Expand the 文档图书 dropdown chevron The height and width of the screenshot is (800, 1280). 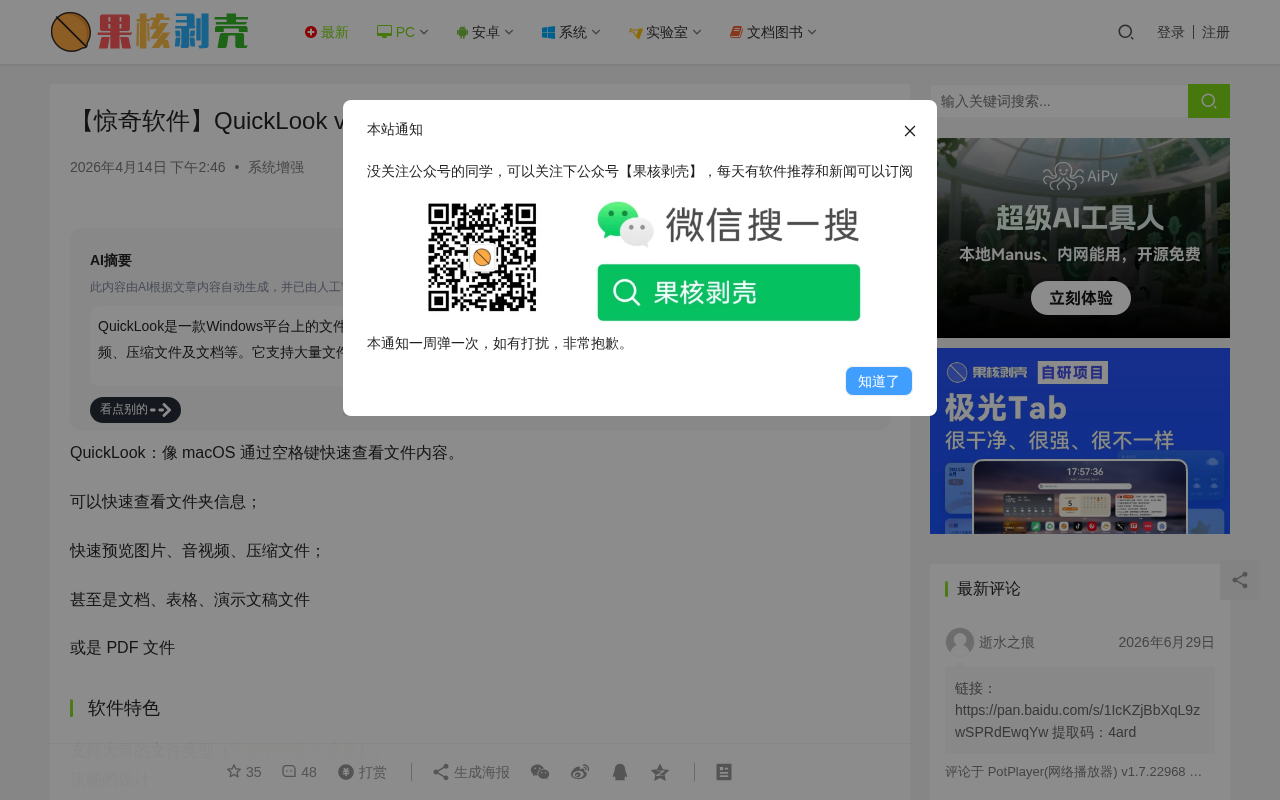pos(812,32)
